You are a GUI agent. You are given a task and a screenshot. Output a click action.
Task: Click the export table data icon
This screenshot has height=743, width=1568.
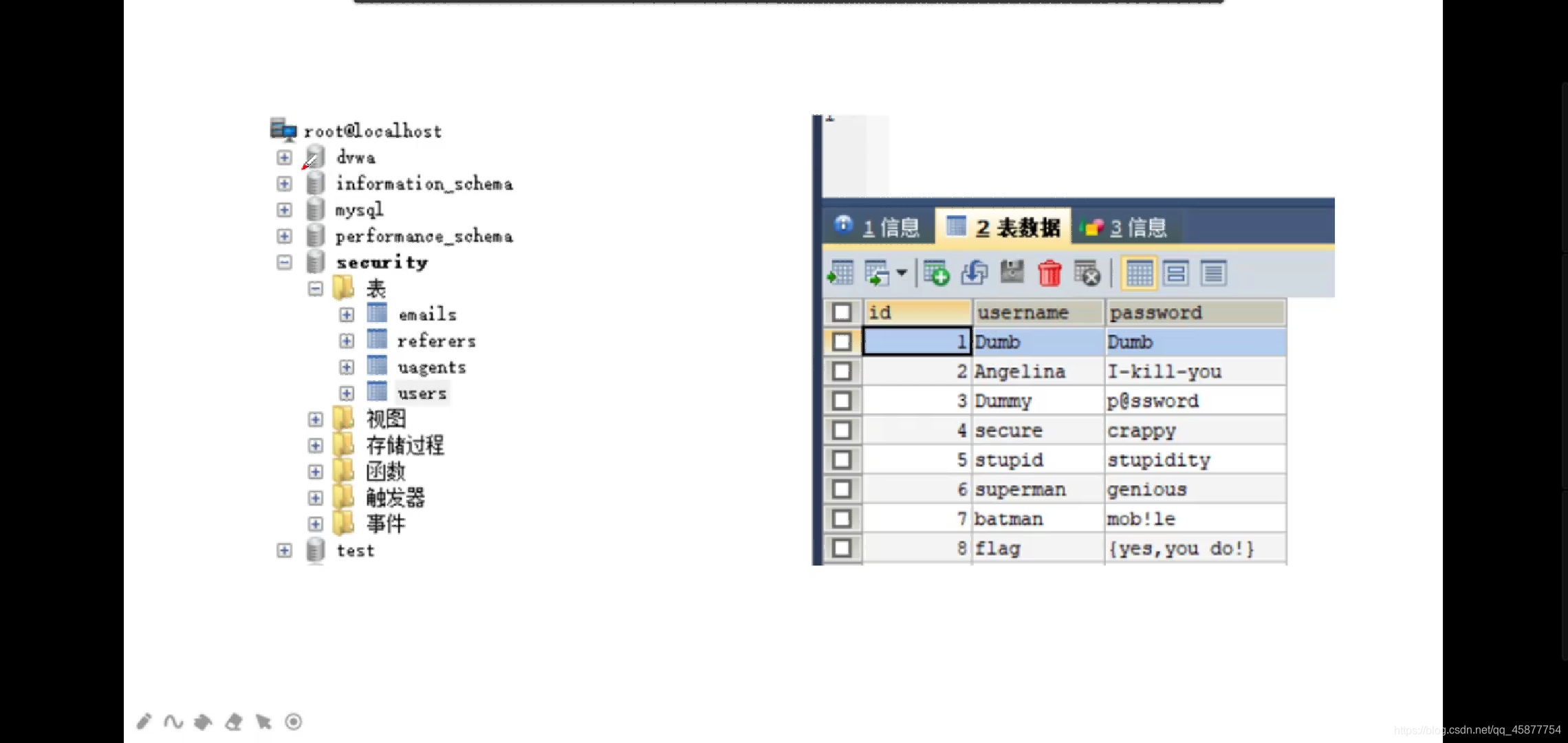(840, 273)
